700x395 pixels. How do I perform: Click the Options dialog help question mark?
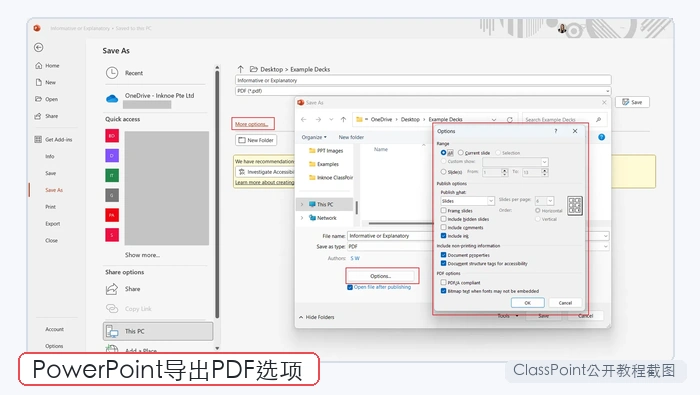click(x=556, y=131)
